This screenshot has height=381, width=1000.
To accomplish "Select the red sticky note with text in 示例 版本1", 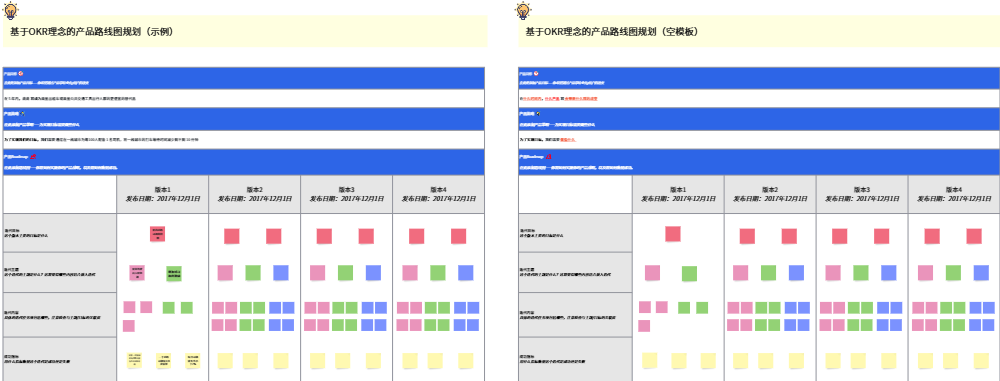I will tap(158, 234).
